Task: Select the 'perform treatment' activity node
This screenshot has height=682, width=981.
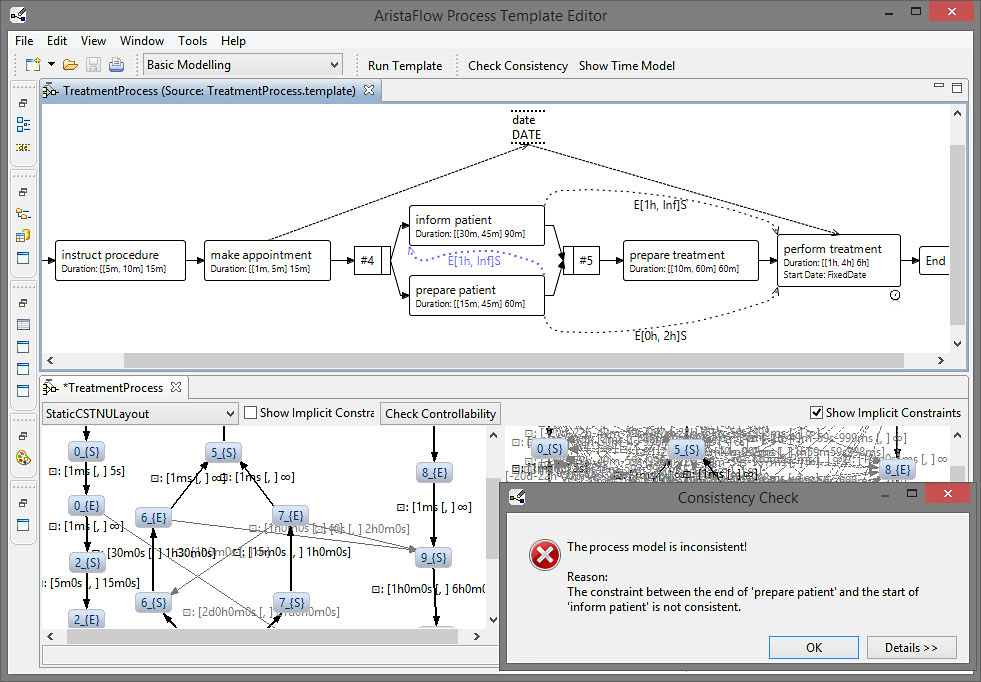Action: (x=839, y=260)
